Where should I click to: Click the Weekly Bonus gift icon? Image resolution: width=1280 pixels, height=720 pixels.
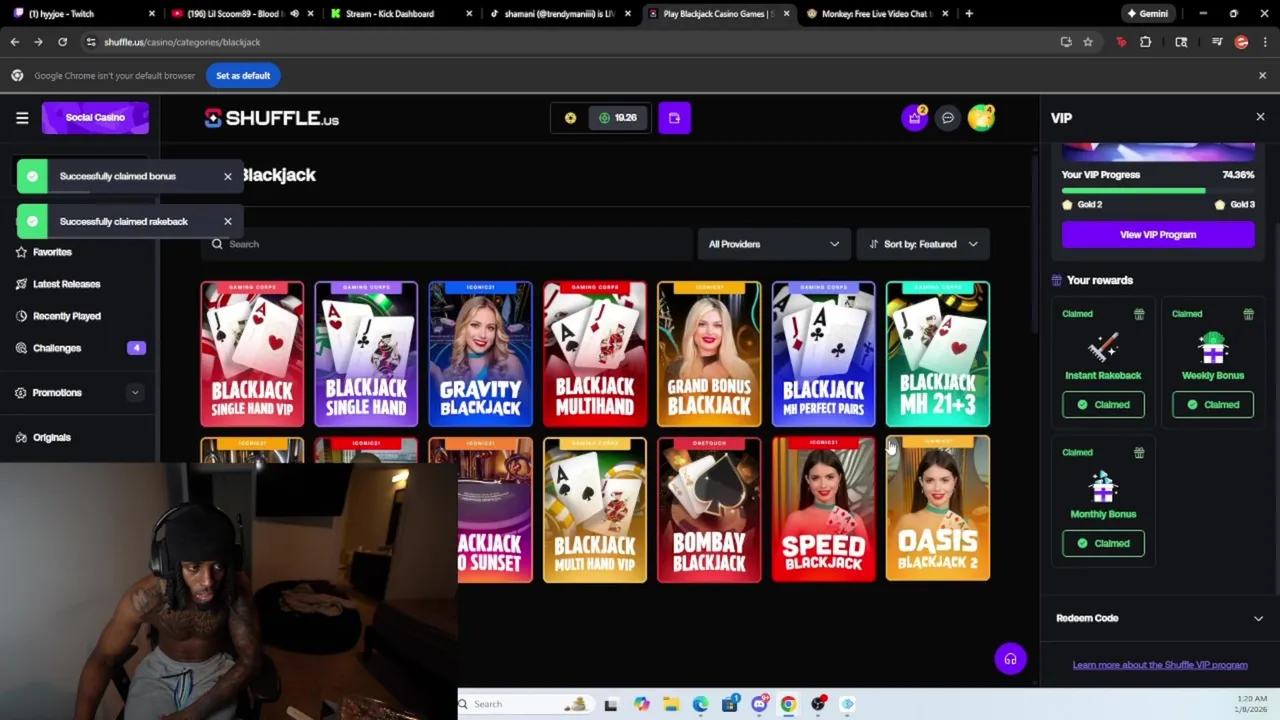point(1248,314)
